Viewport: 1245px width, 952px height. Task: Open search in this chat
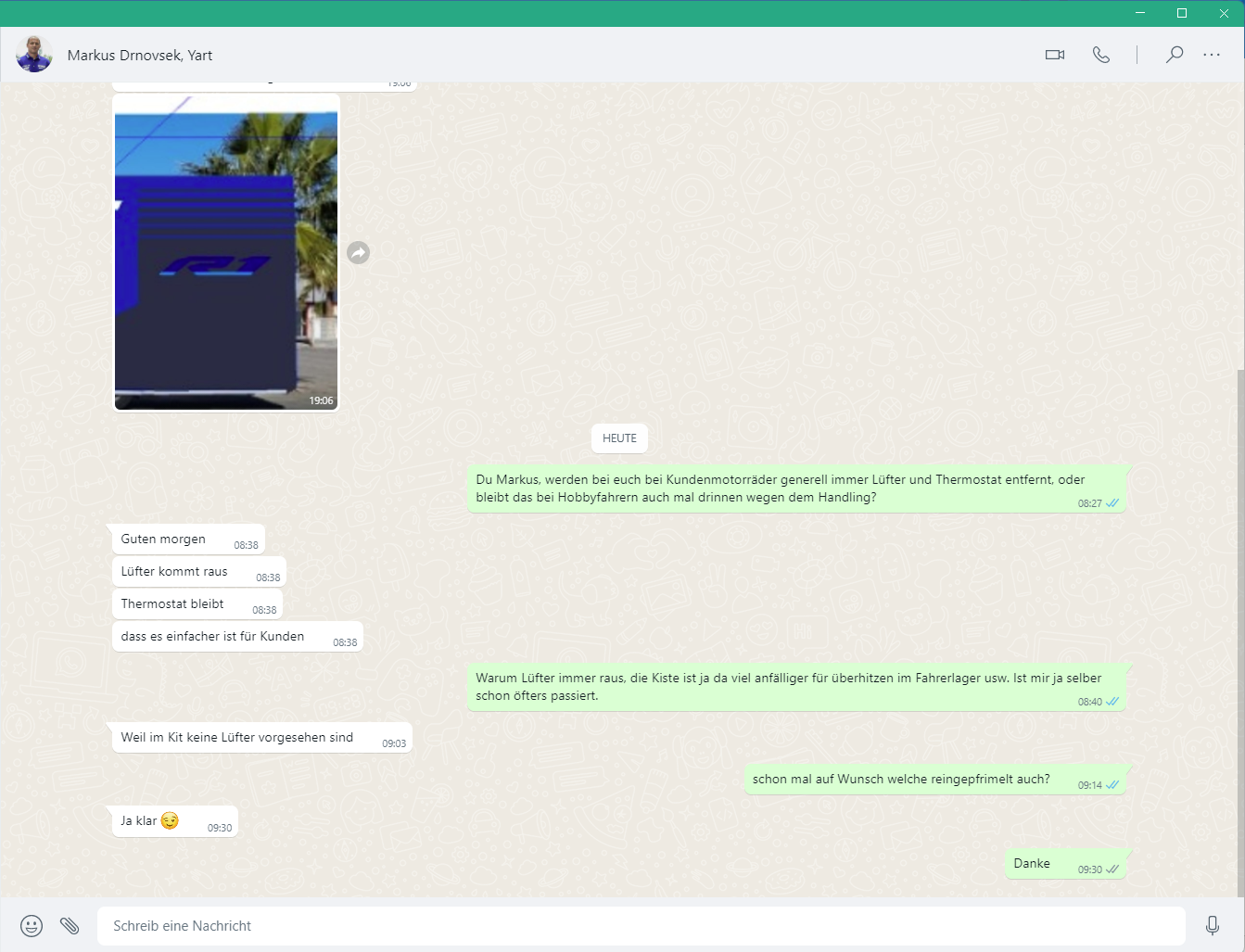(1174, 55)
